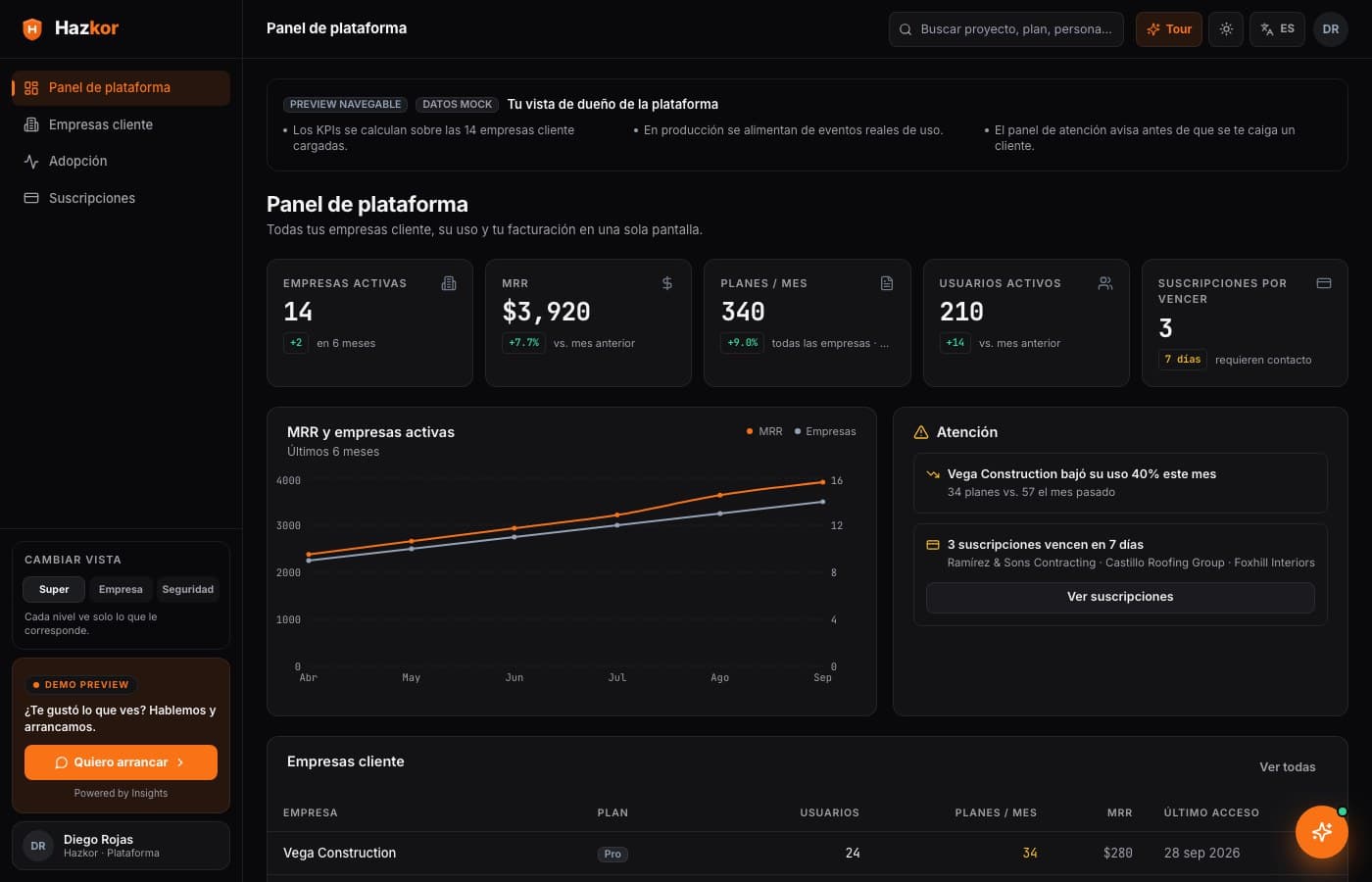Click Panel de plataforma icon in sidebar

tap(31, 88)
